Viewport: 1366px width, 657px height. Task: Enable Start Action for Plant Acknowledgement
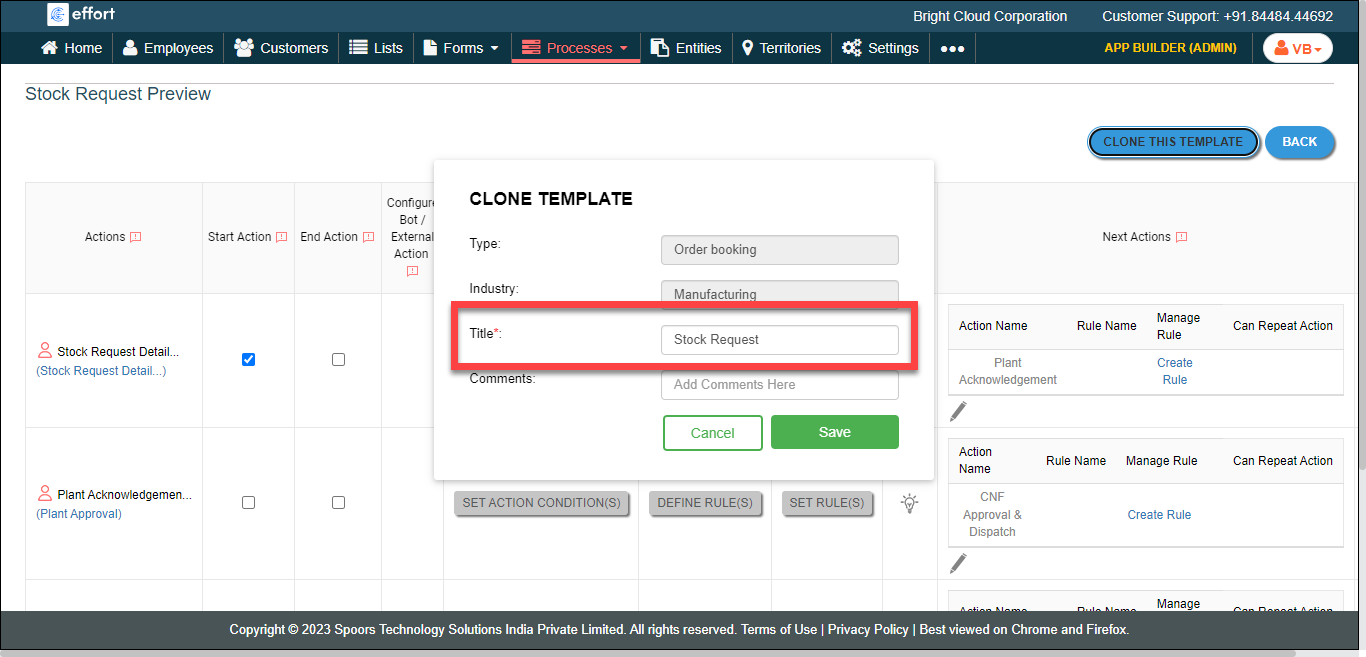[x=248, y=503]
